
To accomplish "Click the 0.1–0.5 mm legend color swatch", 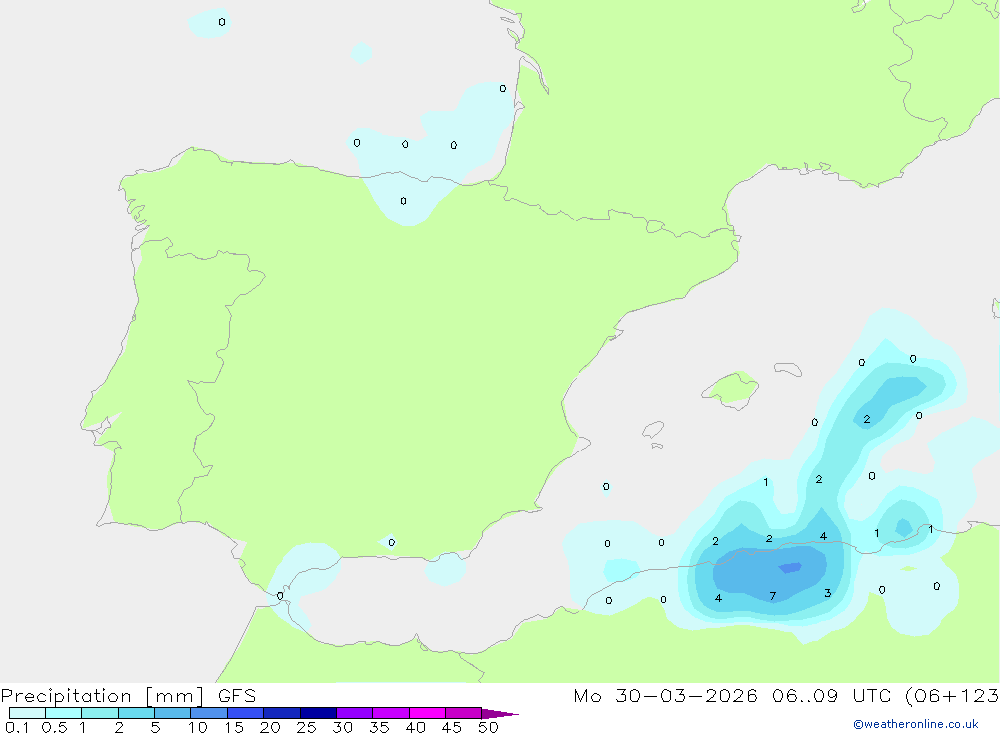I will [x=27, y=713].
